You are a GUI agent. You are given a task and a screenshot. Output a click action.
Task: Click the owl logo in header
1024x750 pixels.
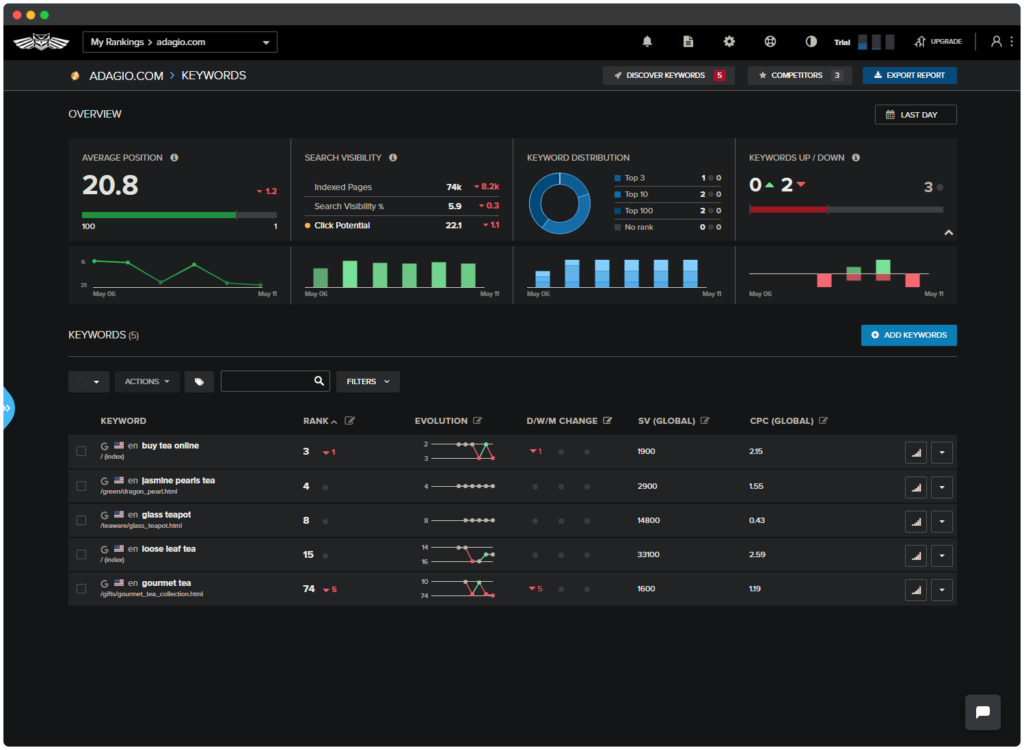point(41,42)
